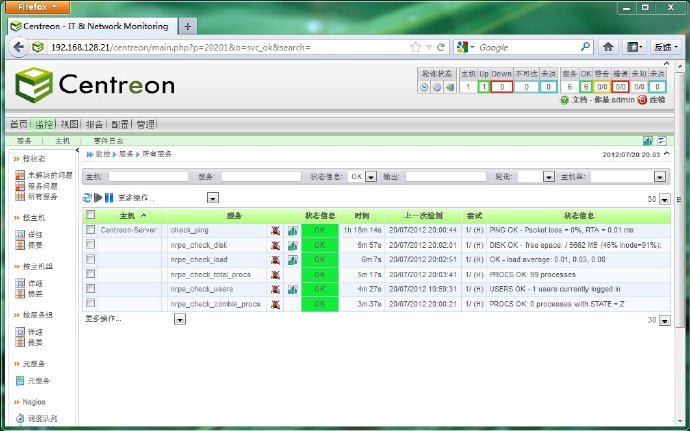Click the red action icon for nrpe_check_users

[275, 289]
